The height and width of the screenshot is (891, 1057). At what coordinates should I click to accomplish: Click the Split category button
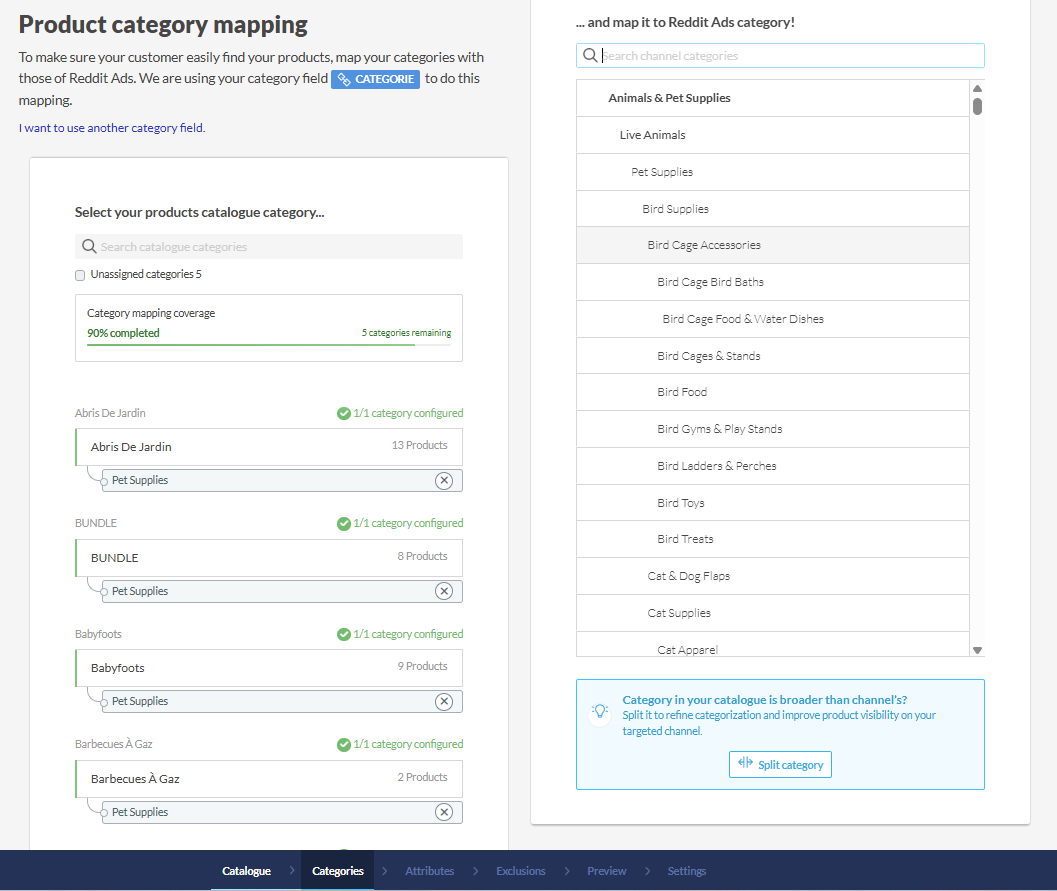tap(780, 765)
